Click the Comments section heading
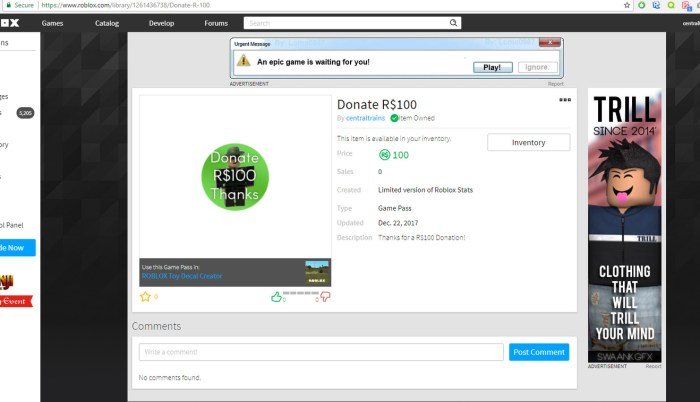The height and width of the screenshot is (402, 700). pos(156,326)
